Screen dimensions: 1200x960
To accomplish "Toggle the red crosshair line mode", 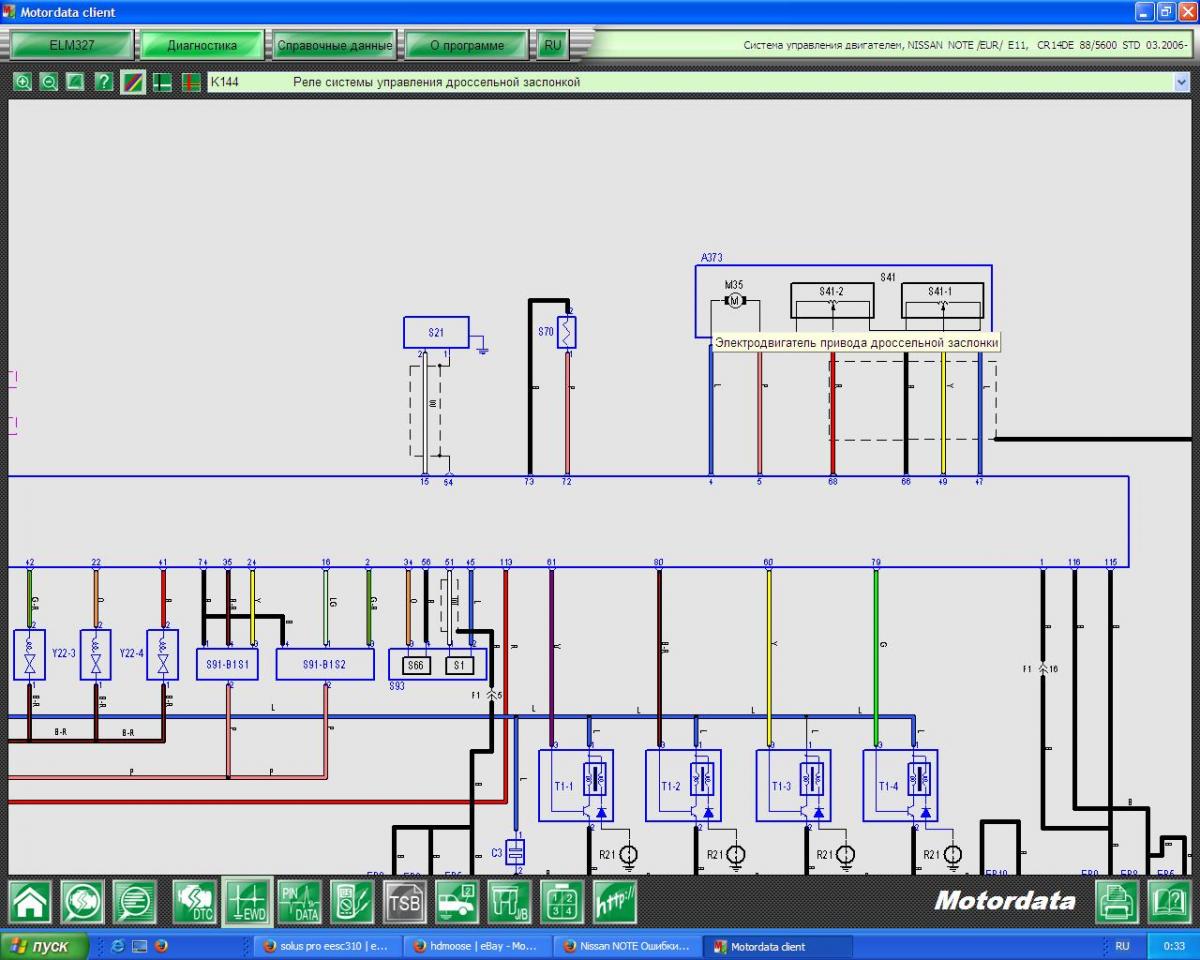I will coord(191,82).
